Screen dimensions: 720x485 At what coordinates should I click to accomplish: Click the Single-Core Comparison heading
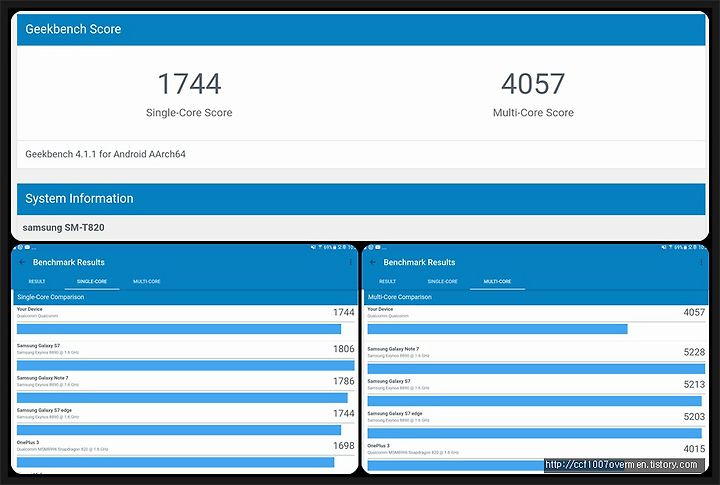tap(51, 297)
